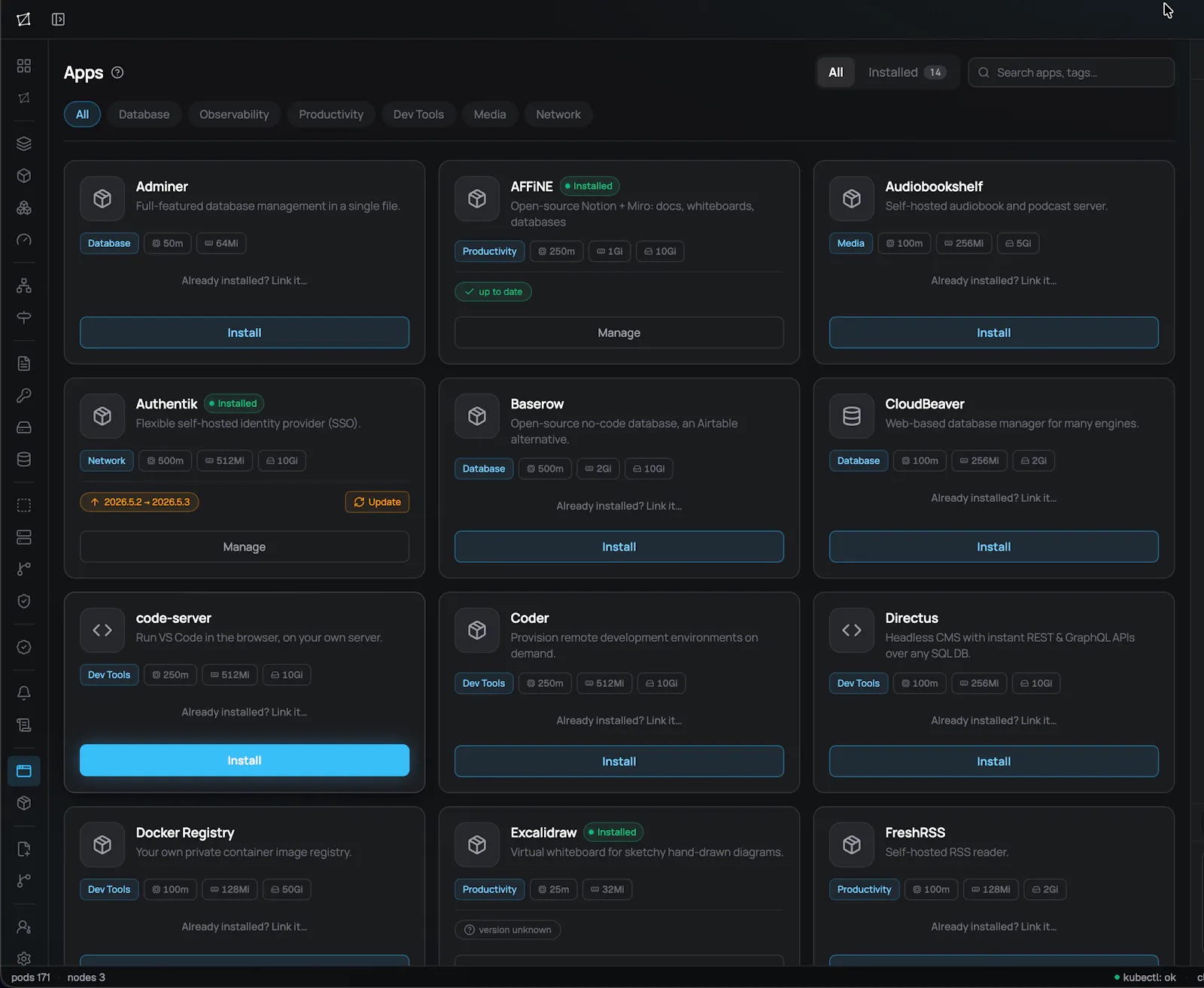Click Update on the Authentik card
Viewport: 1204px width, 988px height.
tap(377, 502)
